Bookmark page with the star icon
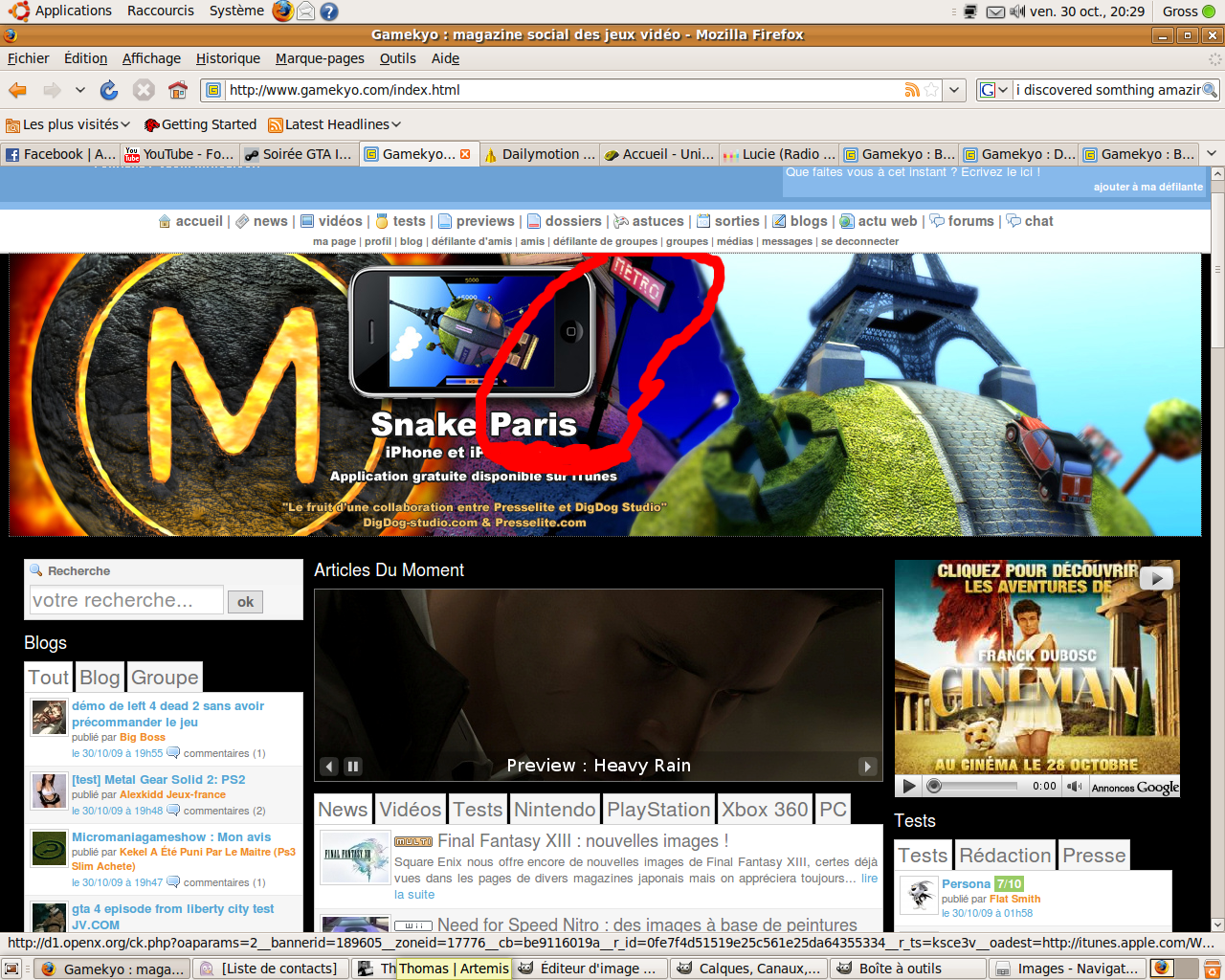The width and height of the screenshot is (1225, 980). (931, 90)
